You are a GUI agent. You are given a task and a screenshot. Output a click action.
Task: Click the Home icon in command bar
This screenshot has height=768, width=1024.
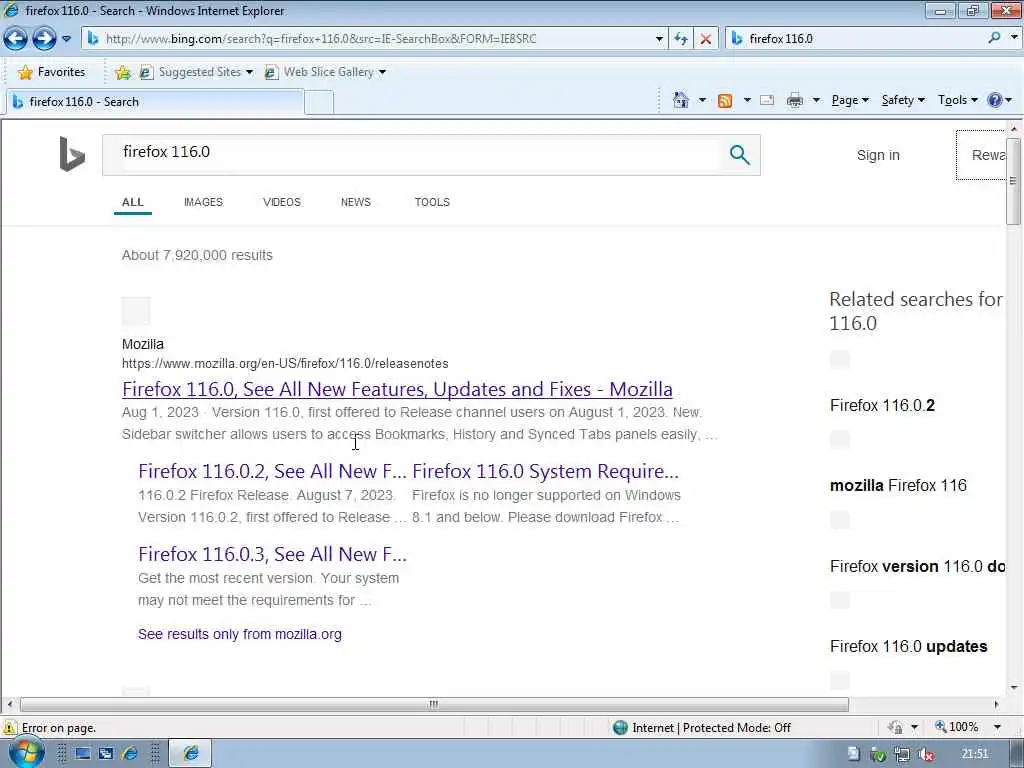[x=680, y=100]
